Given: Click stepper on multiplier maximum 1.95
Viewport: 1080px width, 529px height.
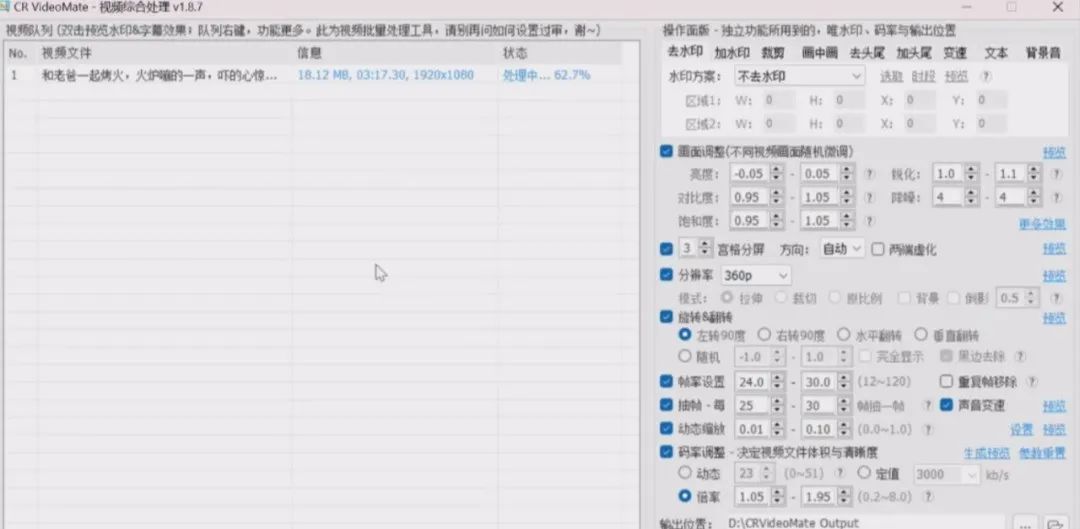Looking at the screenshot, I should pyautogui.click(x=845, y=497).
